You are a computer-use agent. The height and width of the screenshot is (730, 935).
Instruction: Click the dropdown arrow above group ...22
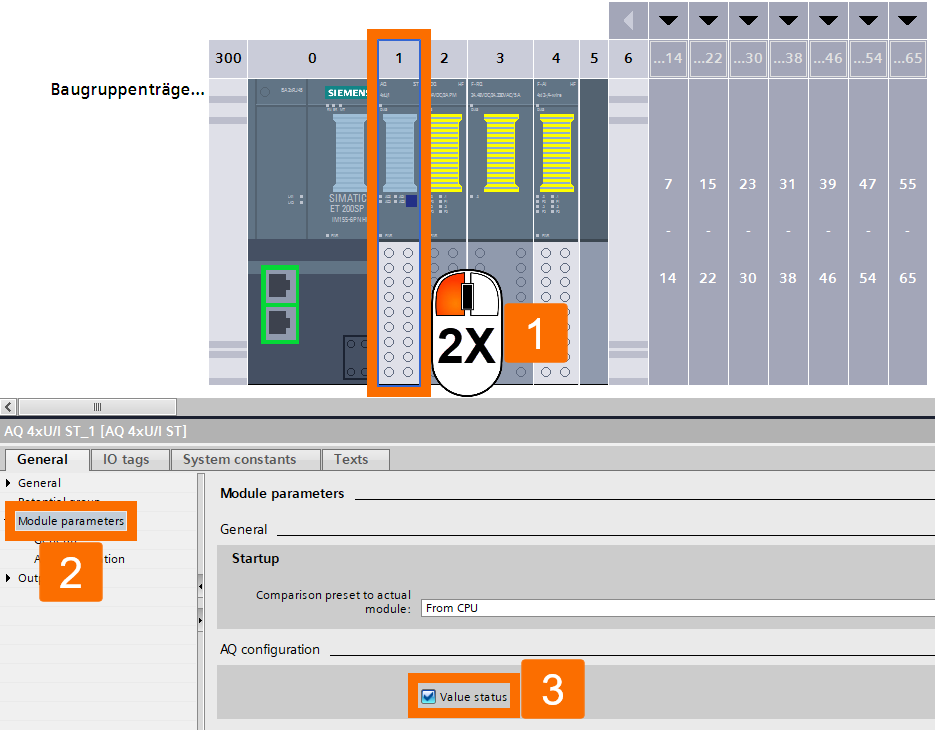tap(708, 18)
